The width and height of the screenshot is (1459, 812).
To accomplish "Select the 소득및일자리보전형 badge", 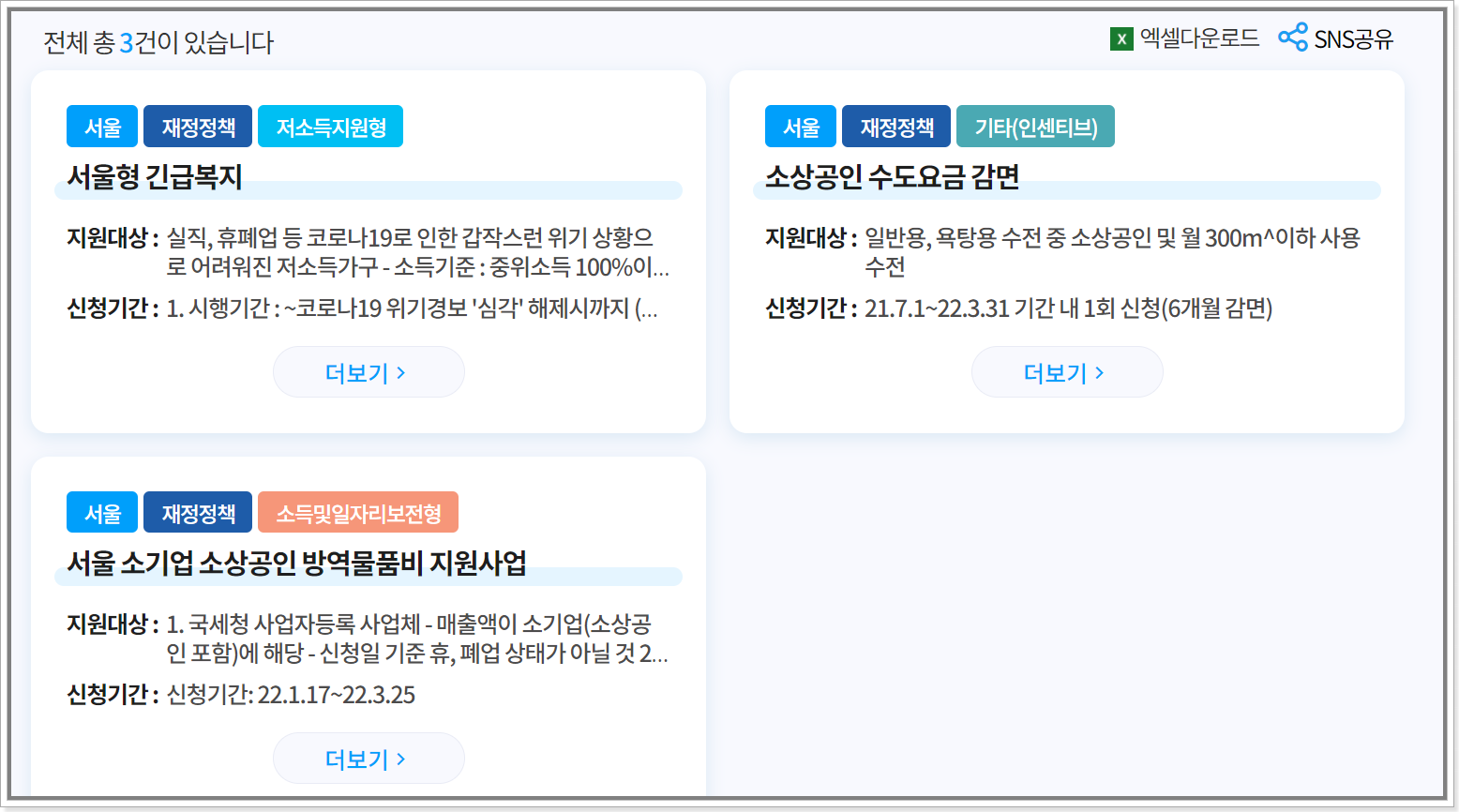I will pyautogui.click(x=357, y=511).
